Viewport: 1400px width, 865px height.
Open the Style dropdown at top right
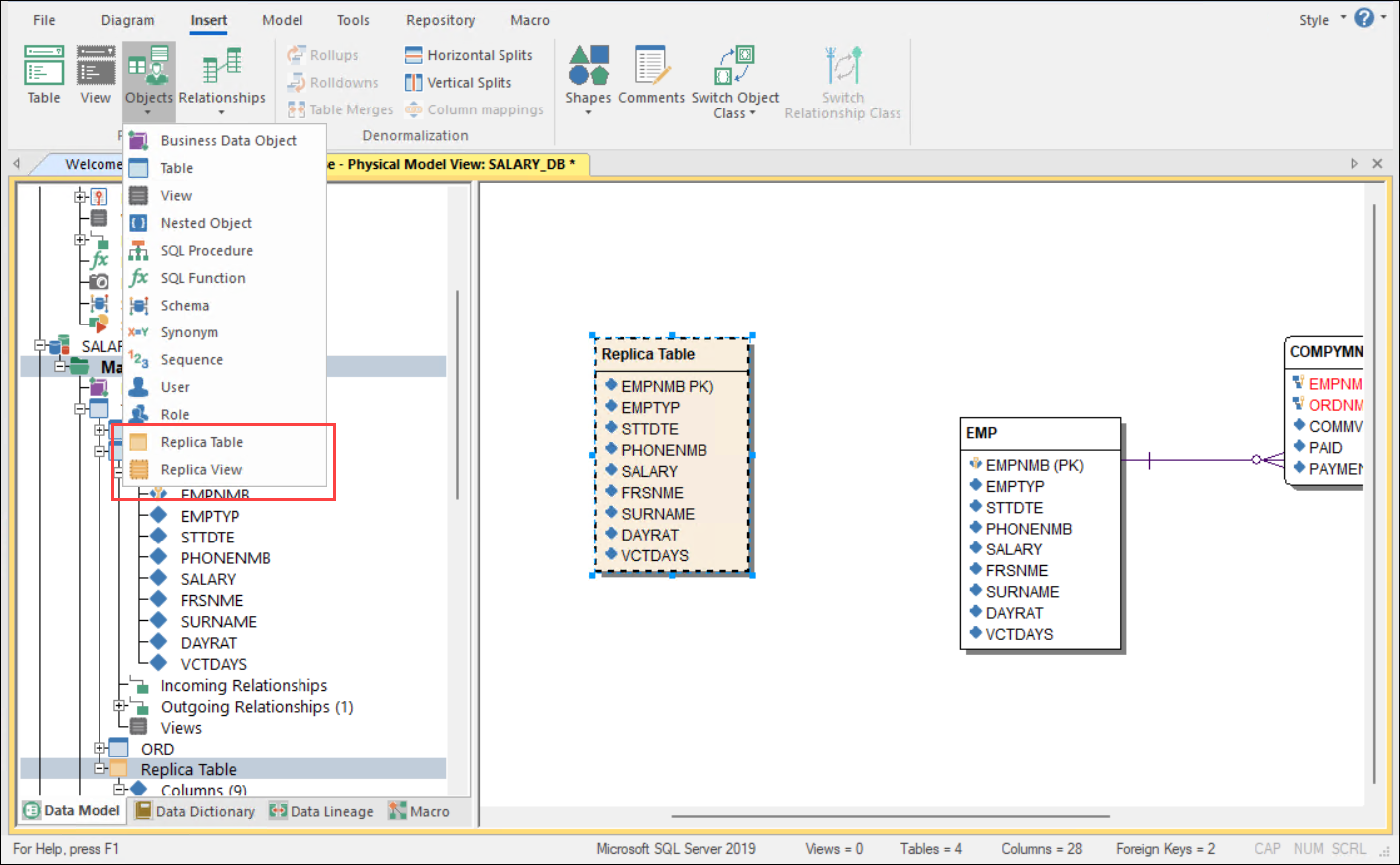[x=1322, y=19]
